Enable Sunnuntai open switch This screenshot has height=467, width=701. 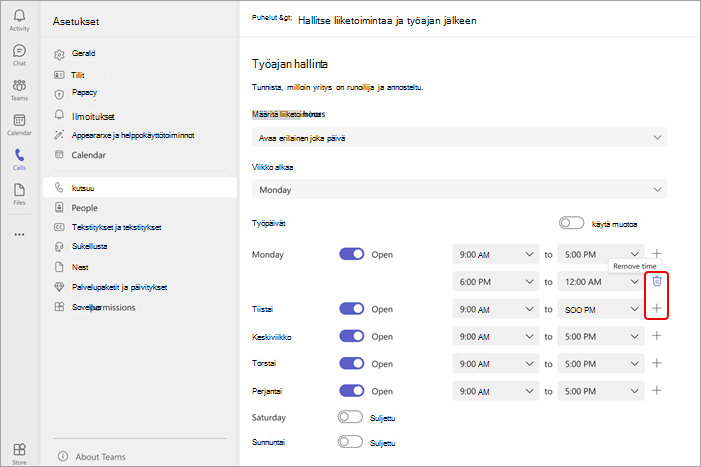point(350,442)
